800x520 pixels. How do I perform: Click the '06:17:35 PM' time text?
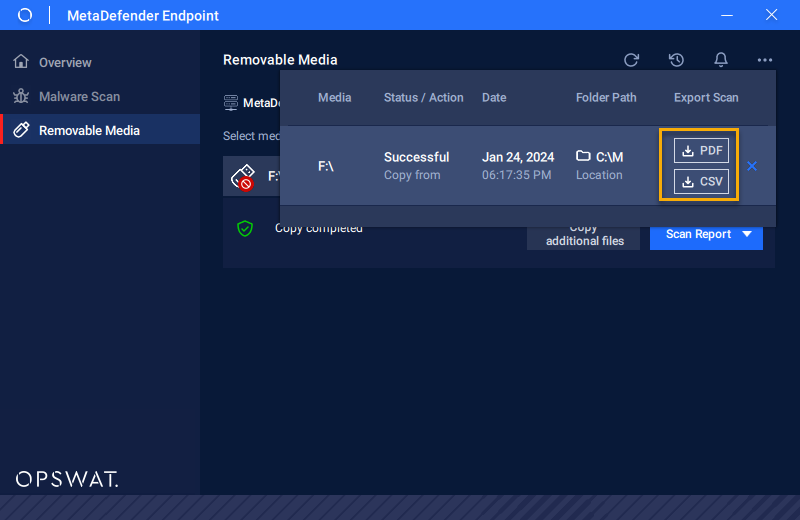pyautogui.click(x=516, y=175)
